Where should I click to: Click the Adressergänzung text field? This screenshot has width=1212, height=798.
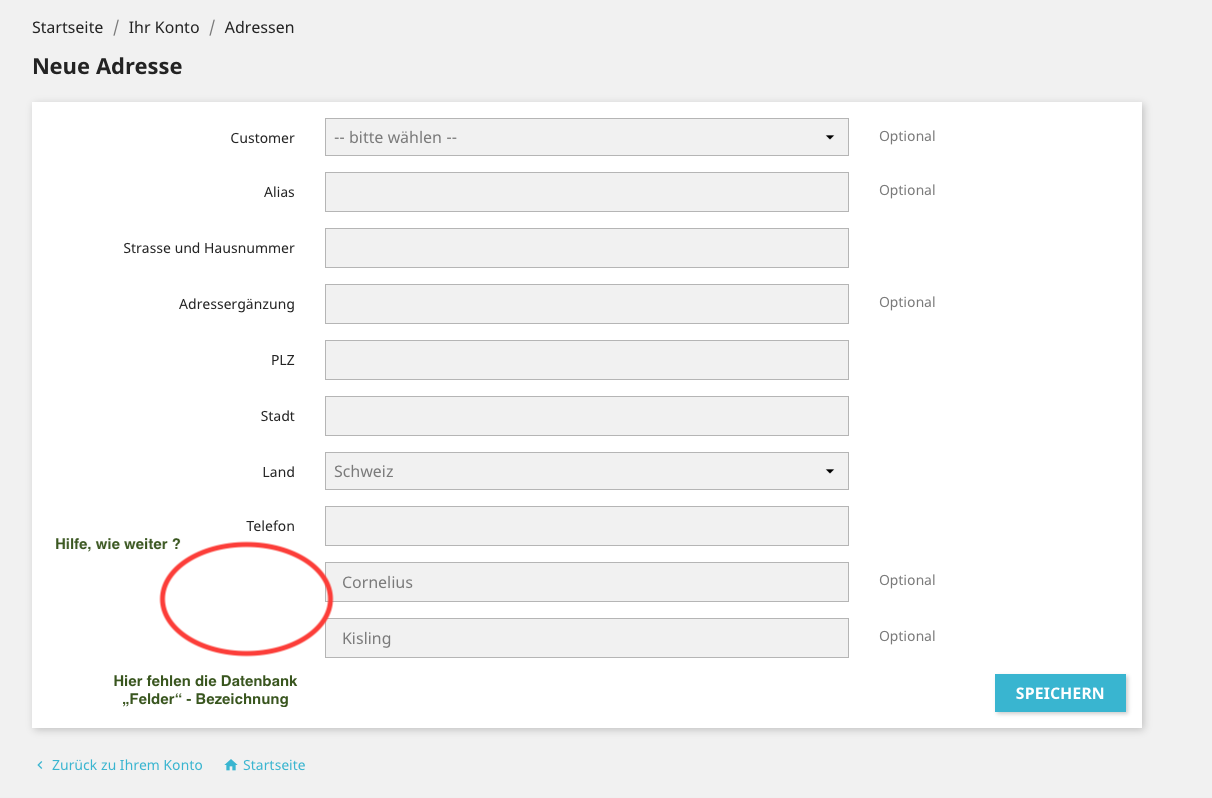pos(586,304)
